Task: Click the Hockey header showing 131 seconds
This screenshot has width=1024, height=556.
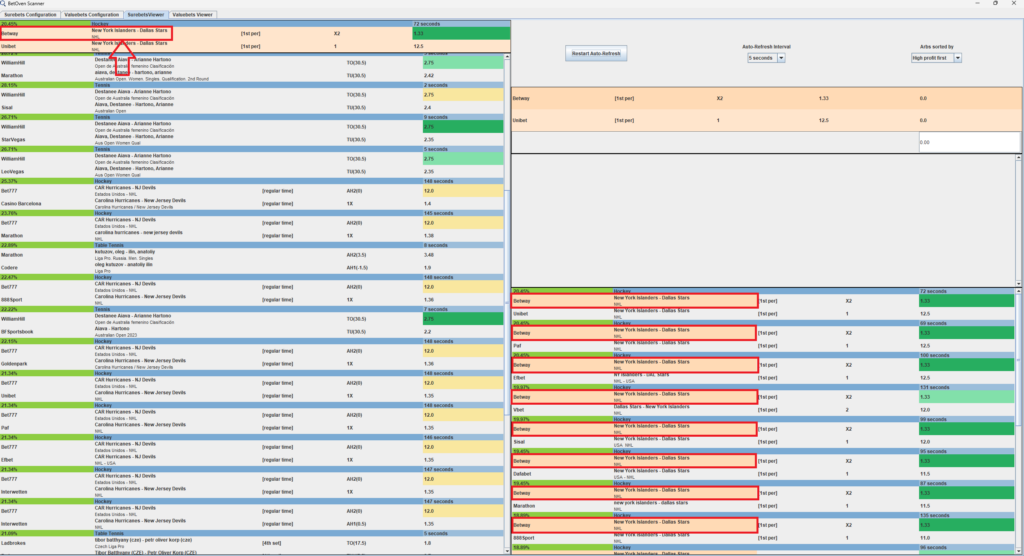Action: (763, 387)
